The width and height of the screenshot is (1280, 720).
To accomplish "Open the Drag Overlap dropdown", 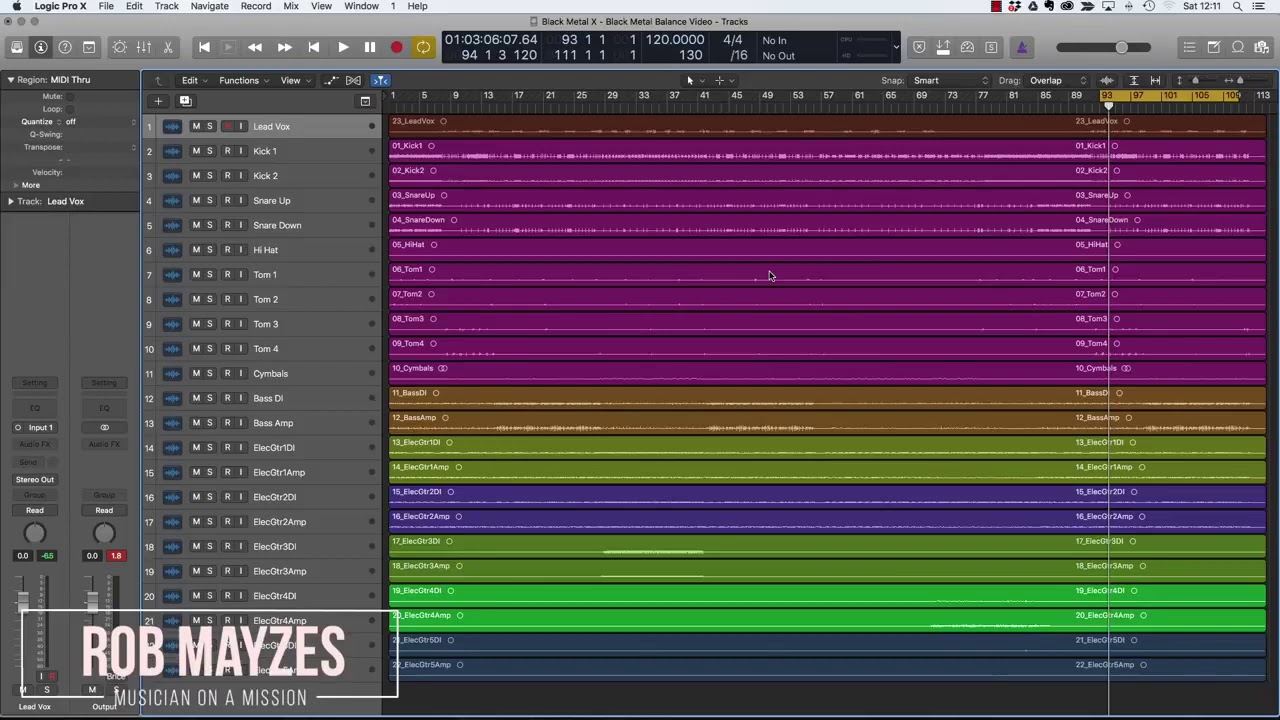I will (1058, 80).
